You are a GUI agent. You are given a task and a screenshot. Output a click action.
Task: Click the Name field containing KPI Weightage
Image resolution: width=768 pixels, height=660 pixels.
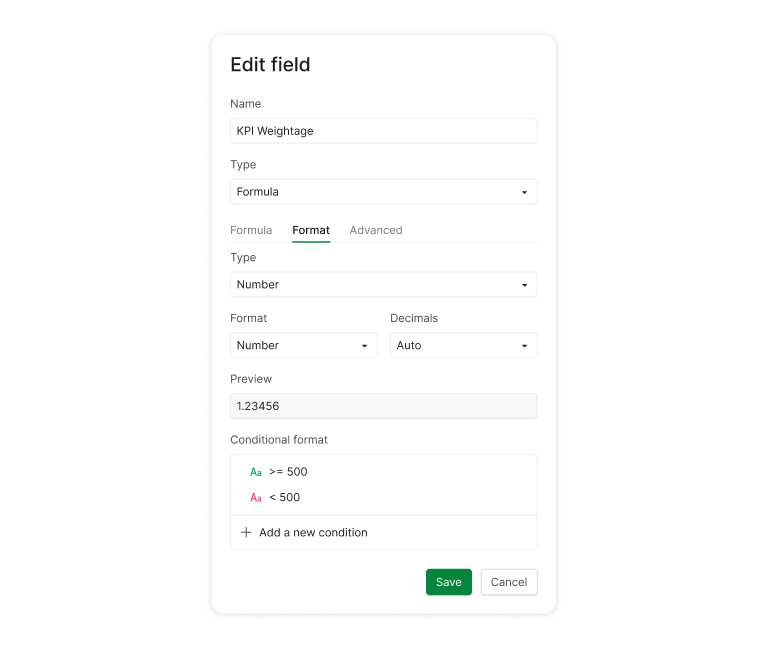(383, 131)
